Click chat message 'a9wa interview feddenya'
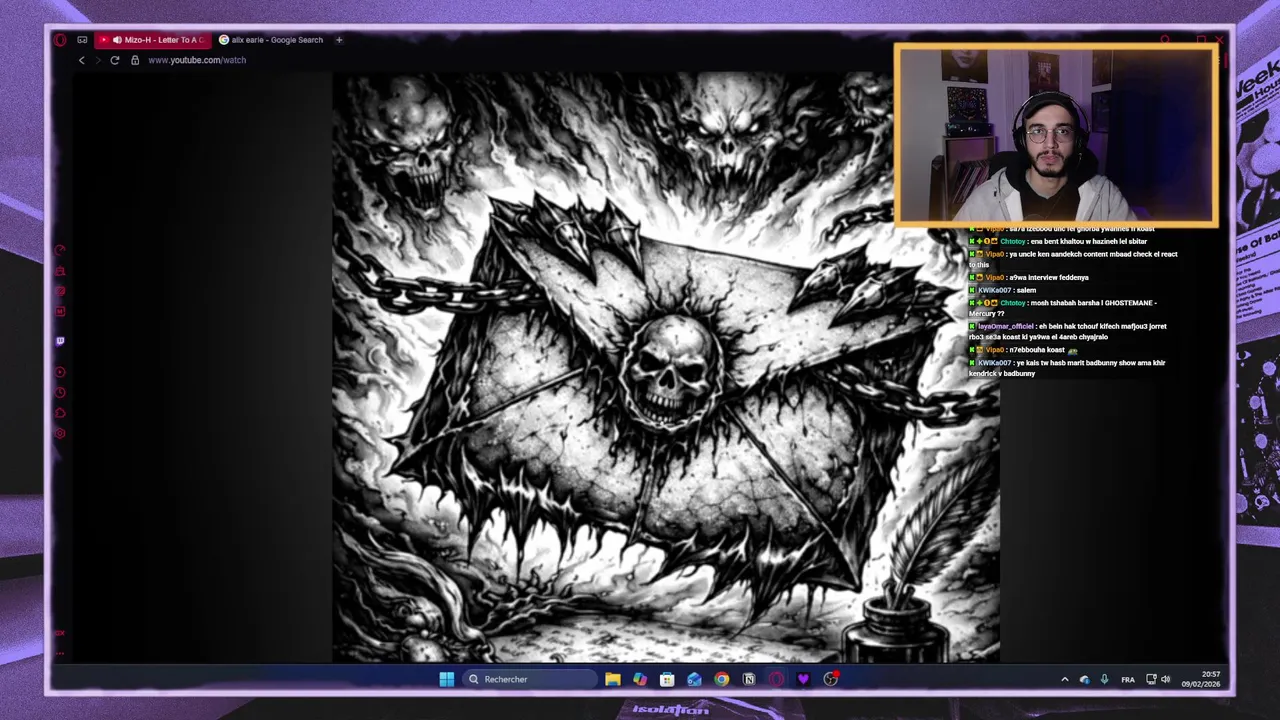The image size is (1280, 720). point(1049,277)
